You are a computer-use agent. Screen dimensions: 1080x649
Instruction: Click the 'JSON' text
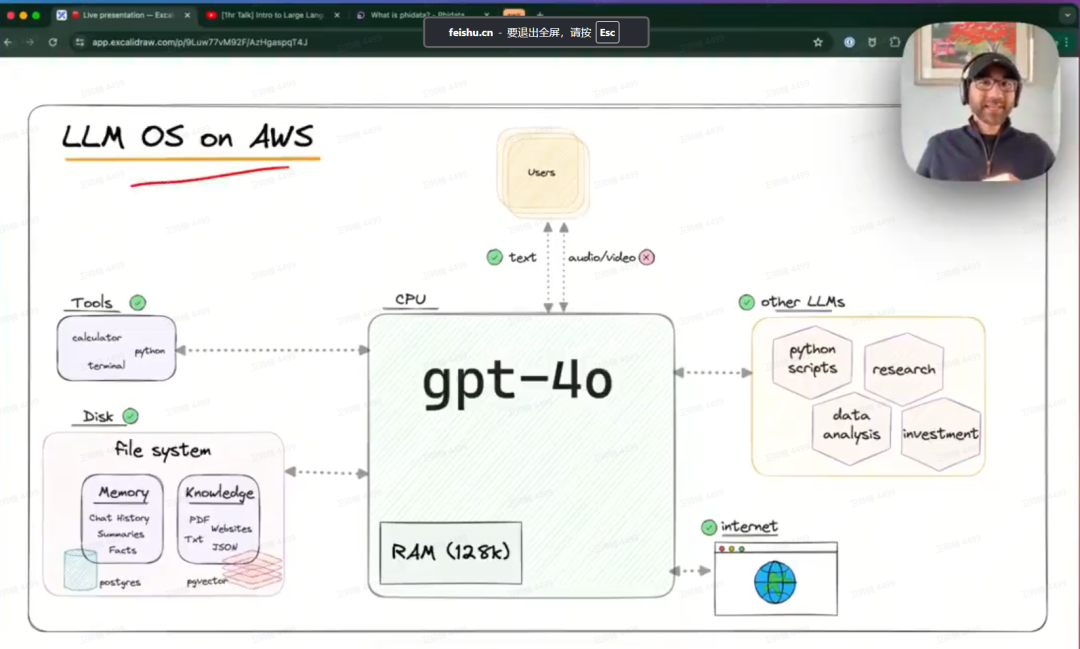(225, 547)
